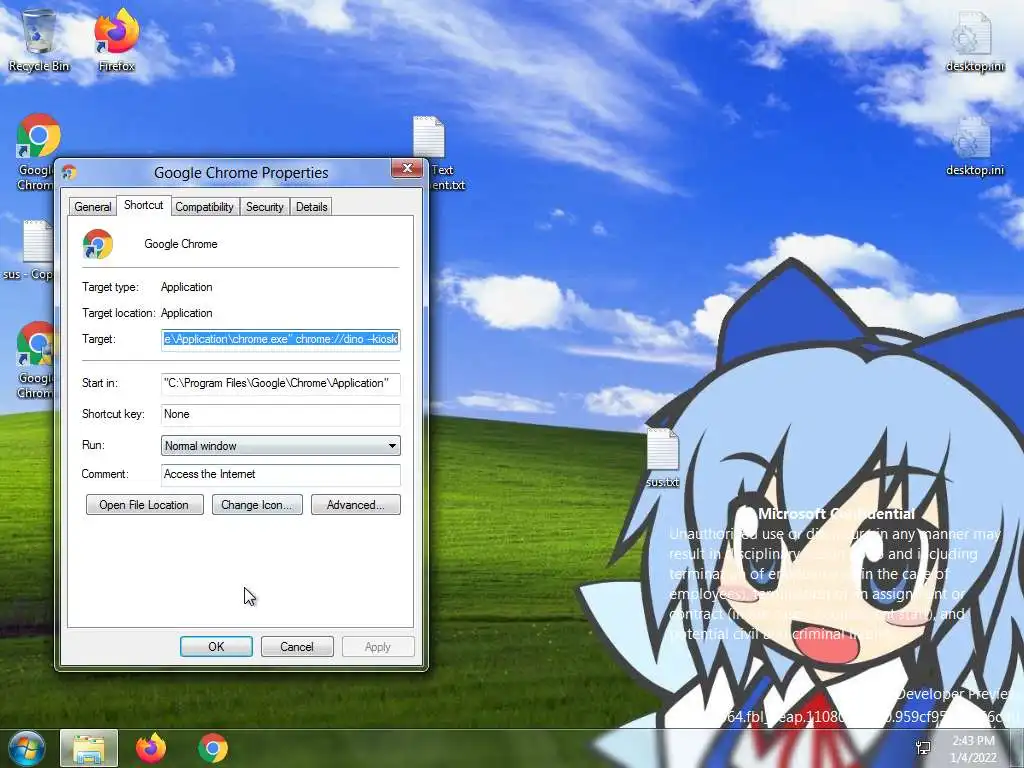Open File Explorer from the taskbar

point(89,748)
